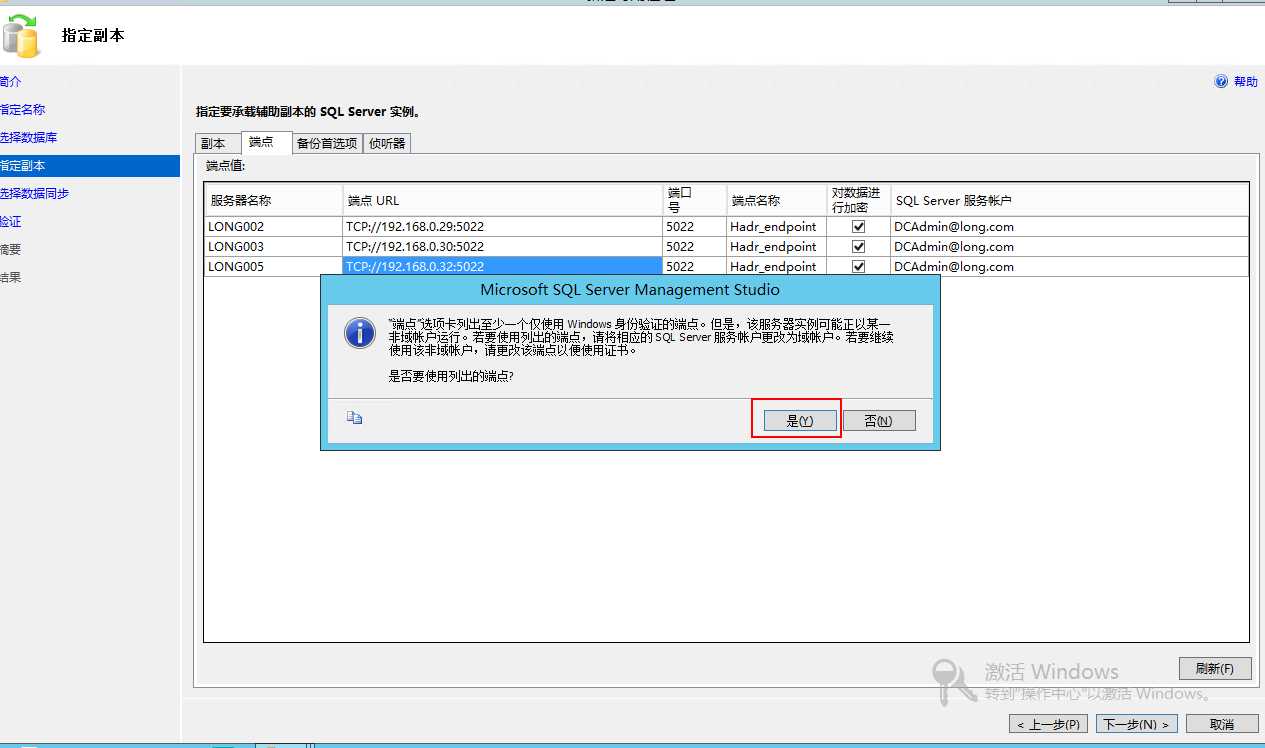Click the 刷新(F) button
Screen dimensions: 1265x748
point(1215,669)
